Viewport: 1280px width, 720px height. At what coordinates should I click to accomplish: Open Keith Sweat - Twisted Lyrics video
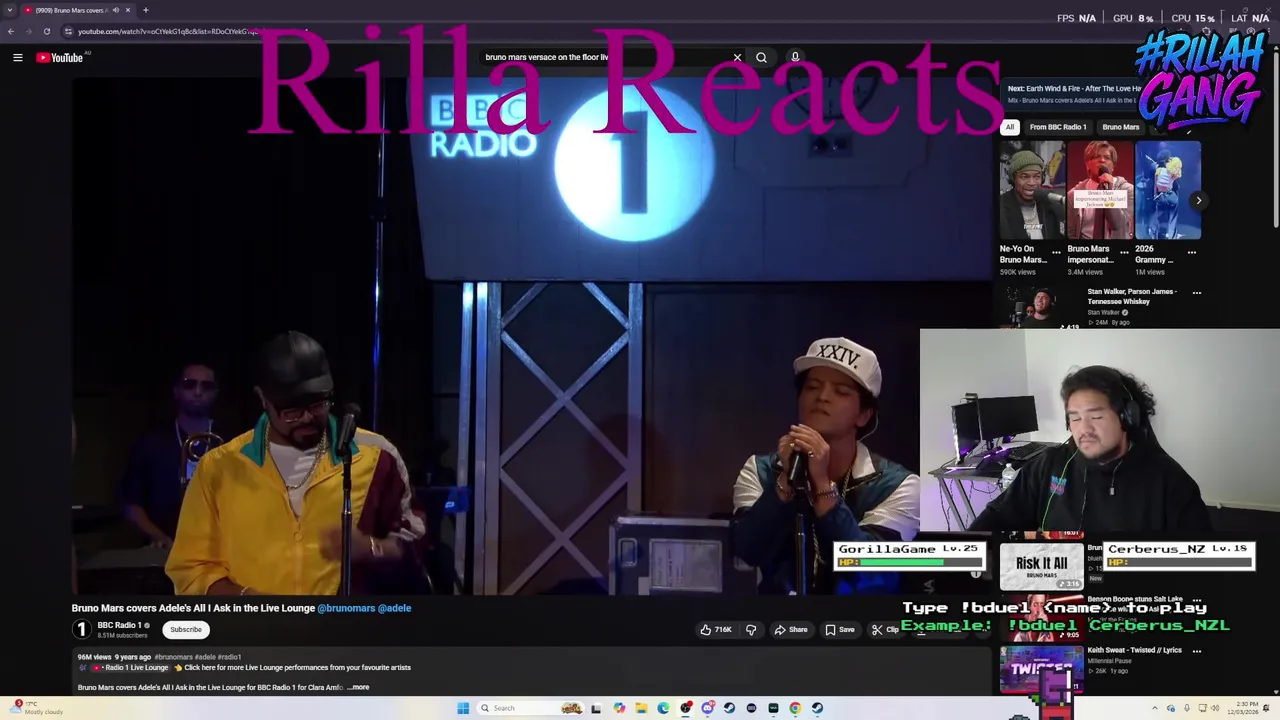1135,650
